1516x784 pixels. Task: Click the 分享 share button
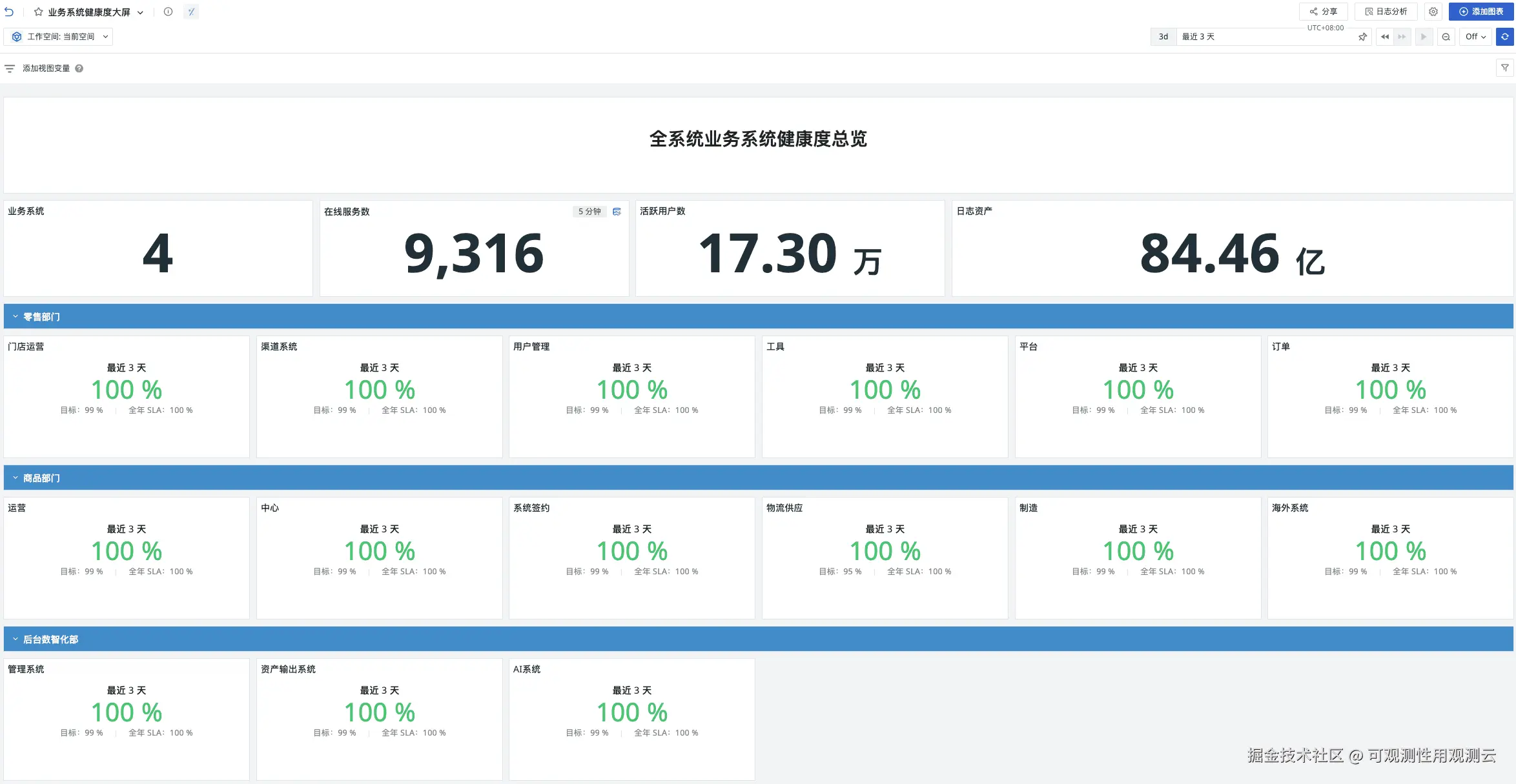1323,12
